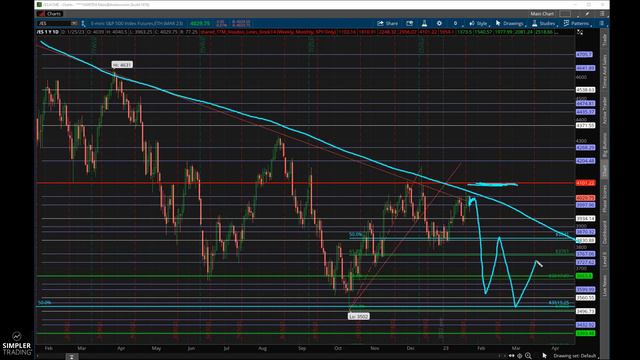Click the chart grid layout box next to Main Chart

(x=565, y=13)
